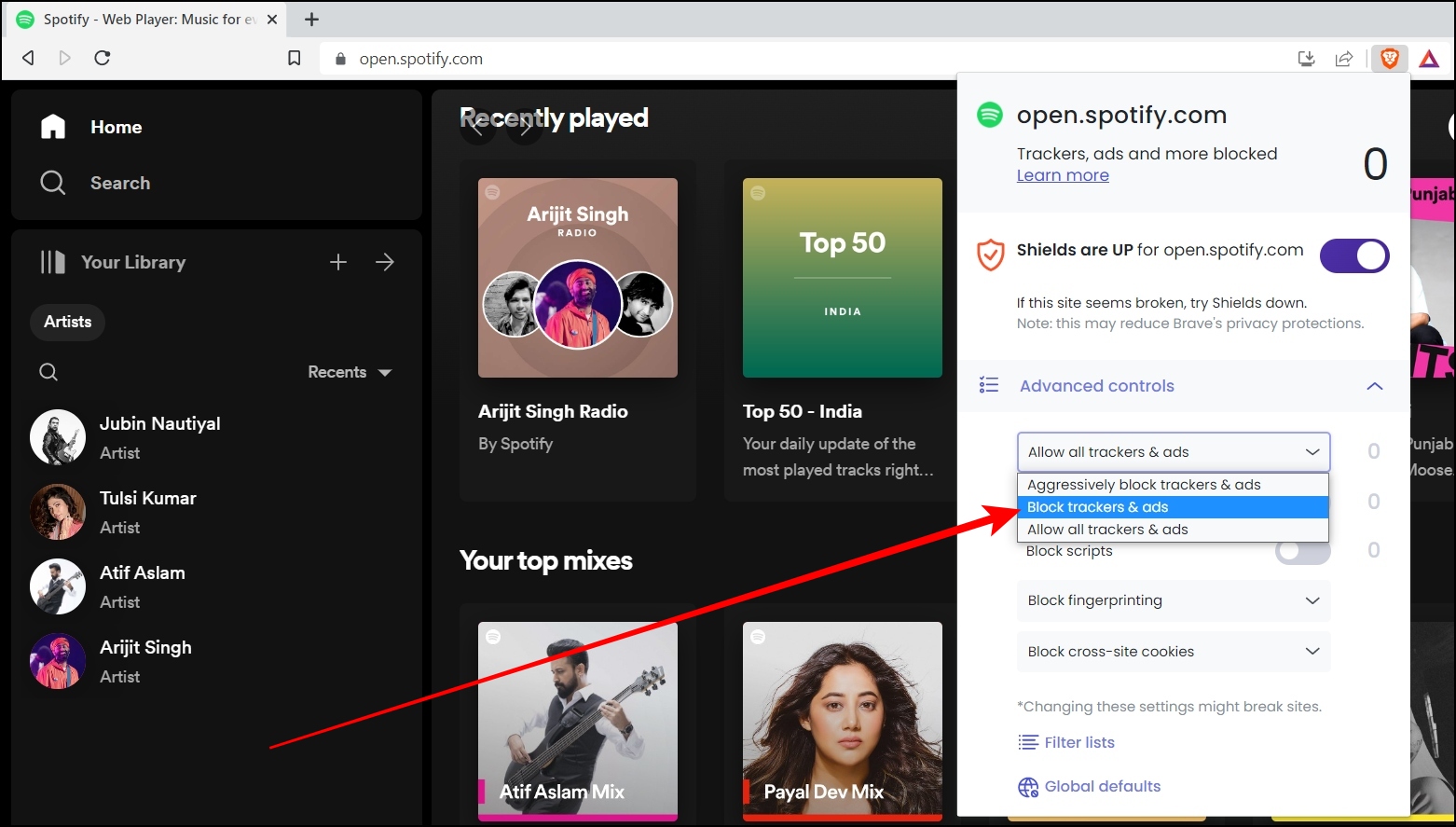Open Global defaults link
This screenshot has width=1456, height=827.
(1089, 787)
